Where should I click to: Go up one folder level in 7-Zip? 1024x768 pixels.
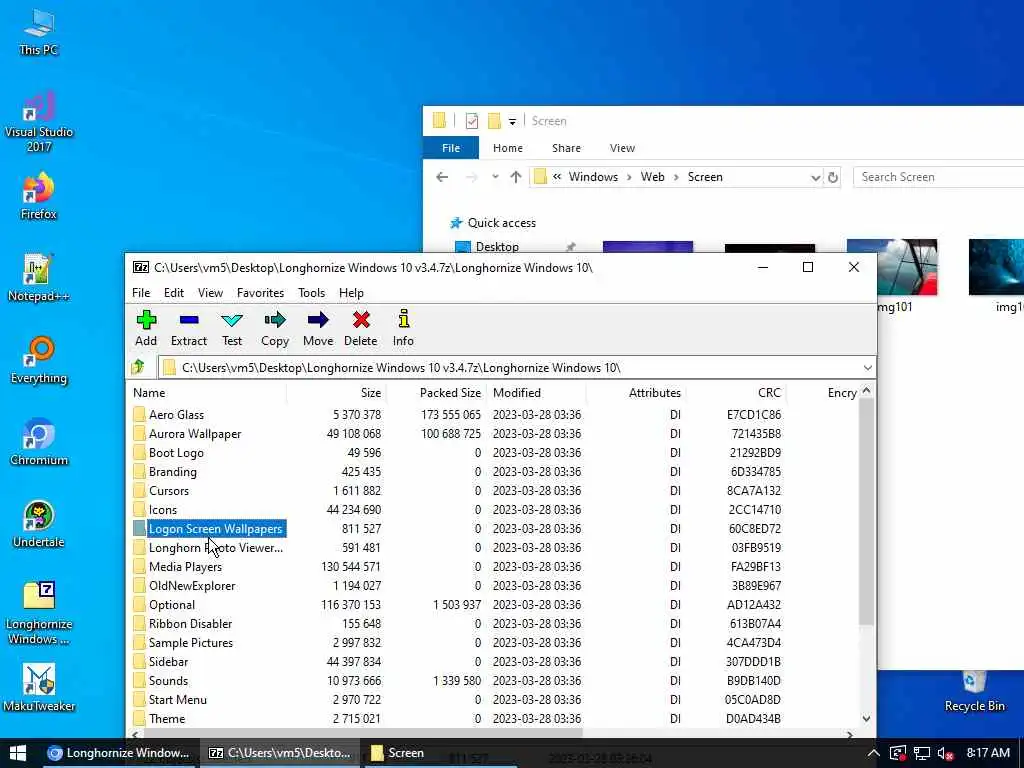pos(138,367)
